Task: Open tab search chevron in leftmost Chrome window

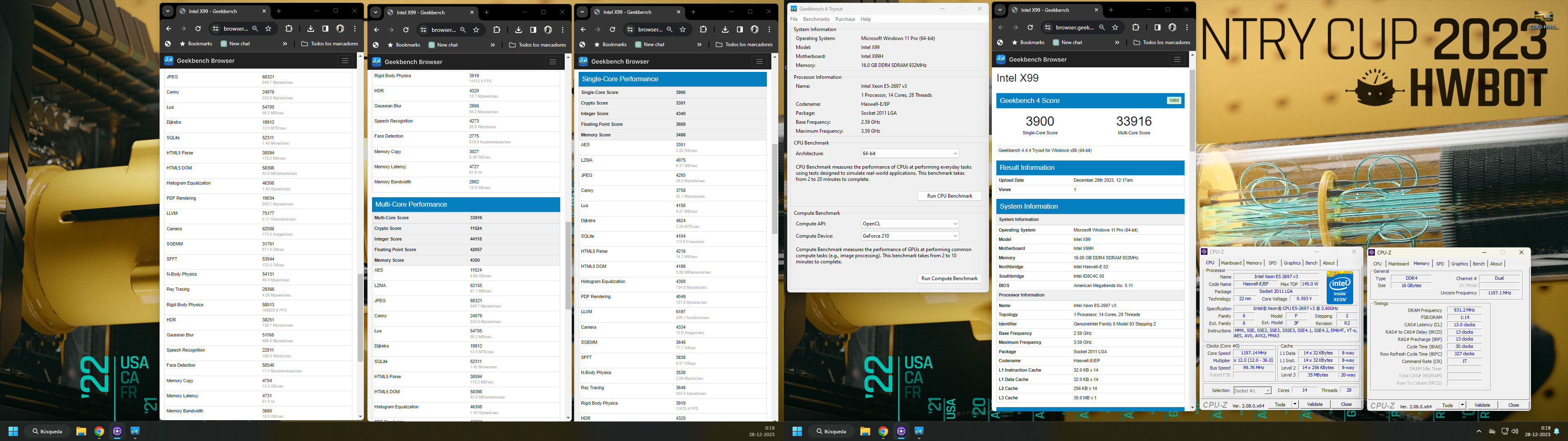Action: coord(167,11)
